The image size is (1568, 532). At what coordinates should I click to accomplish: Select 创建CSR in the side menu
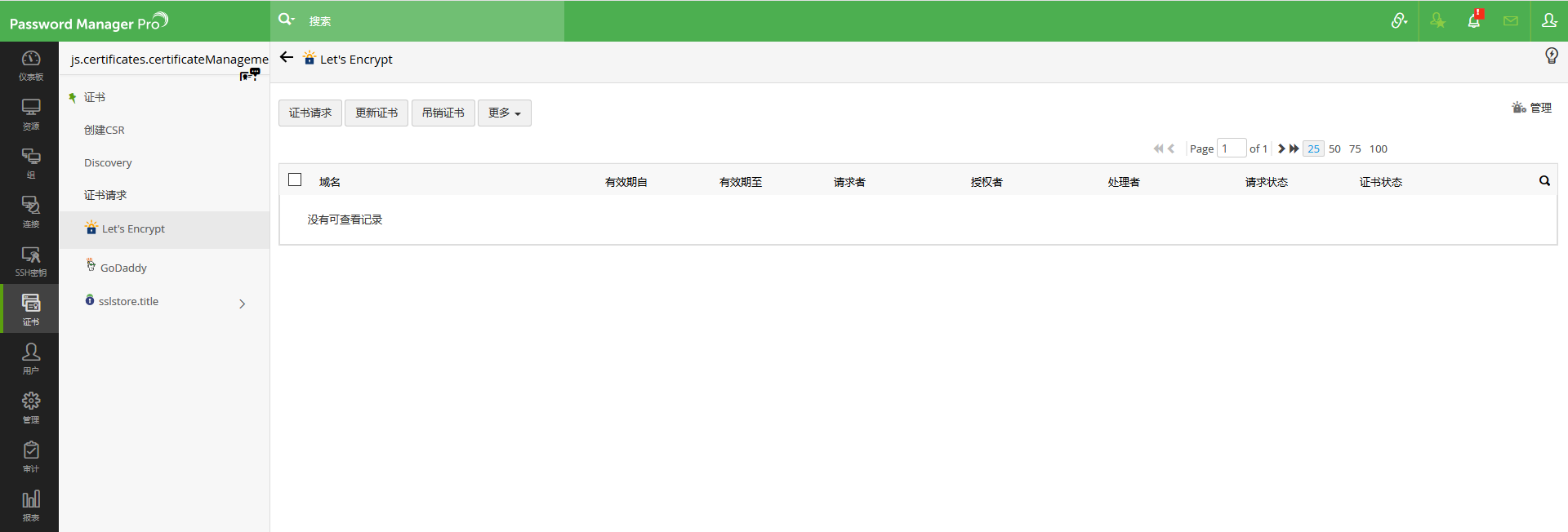(x=105, y=130)
